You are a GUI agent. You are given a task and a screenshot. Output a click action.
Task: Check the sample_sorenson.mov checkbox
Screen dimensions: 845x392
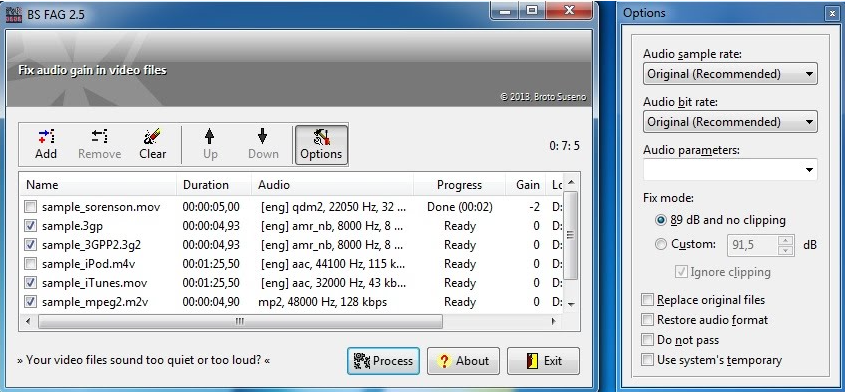point(31,207)
